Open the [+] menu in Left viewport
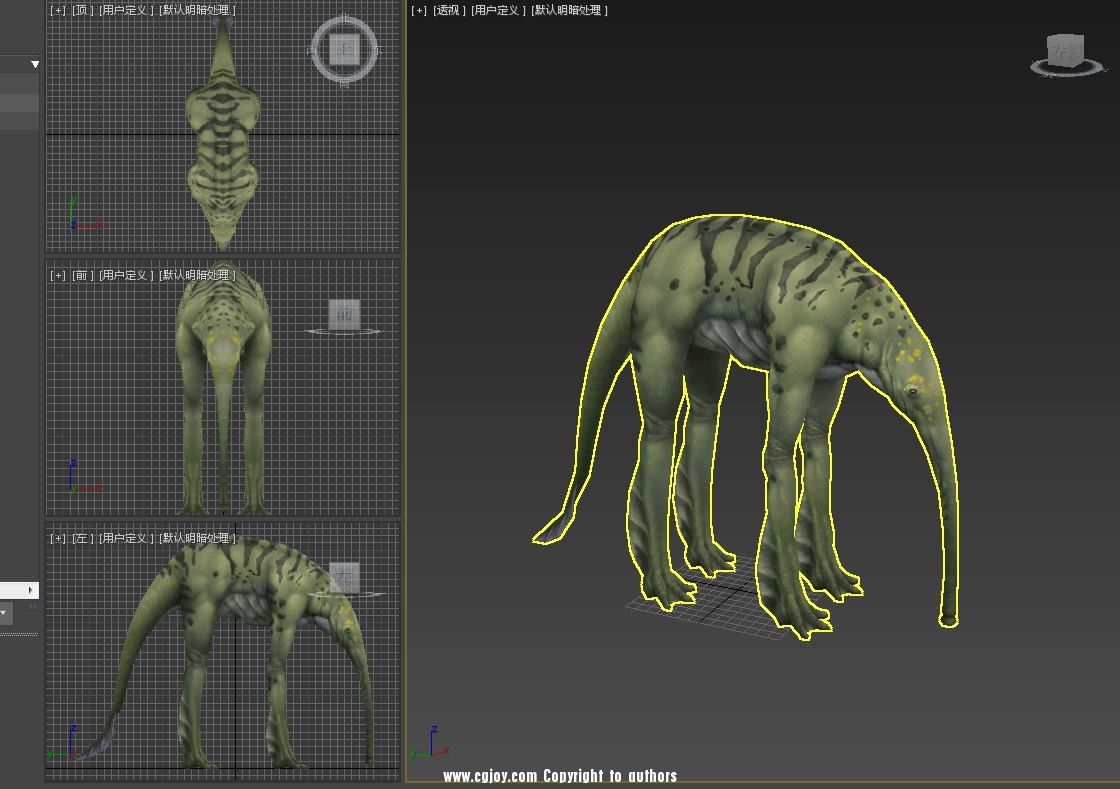This screenshot has width=1120, height=789. (58, 538)
